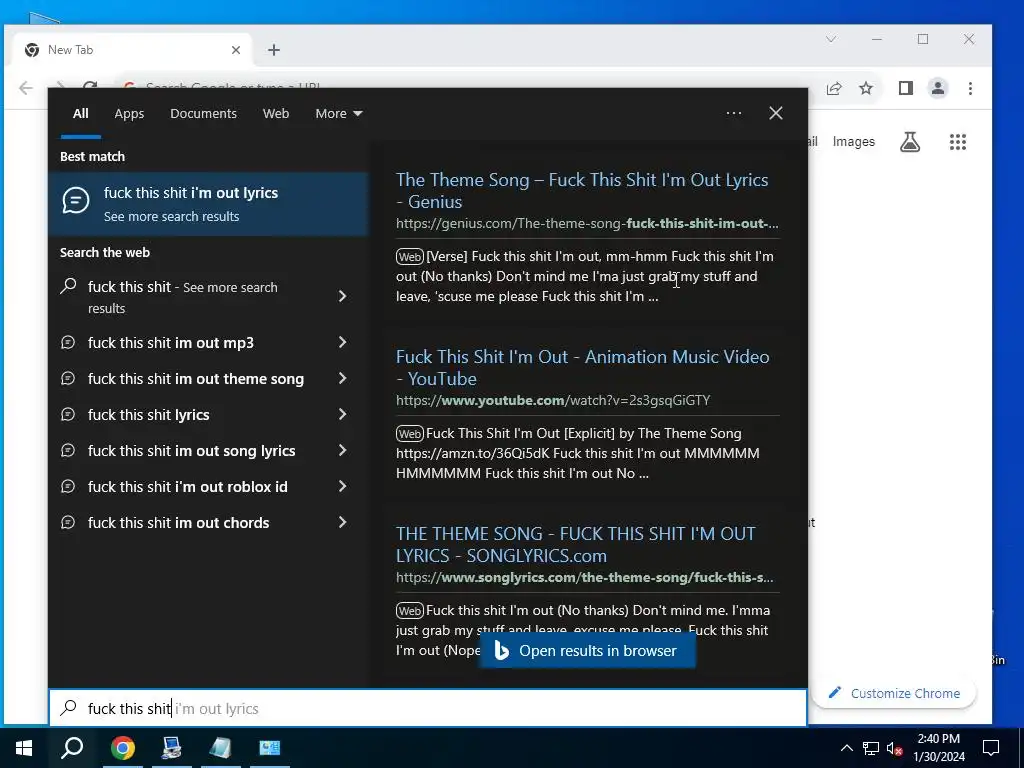Open Chrome three-dot menu
This screenshot has height=768, width=1024.
pos(970,88)
